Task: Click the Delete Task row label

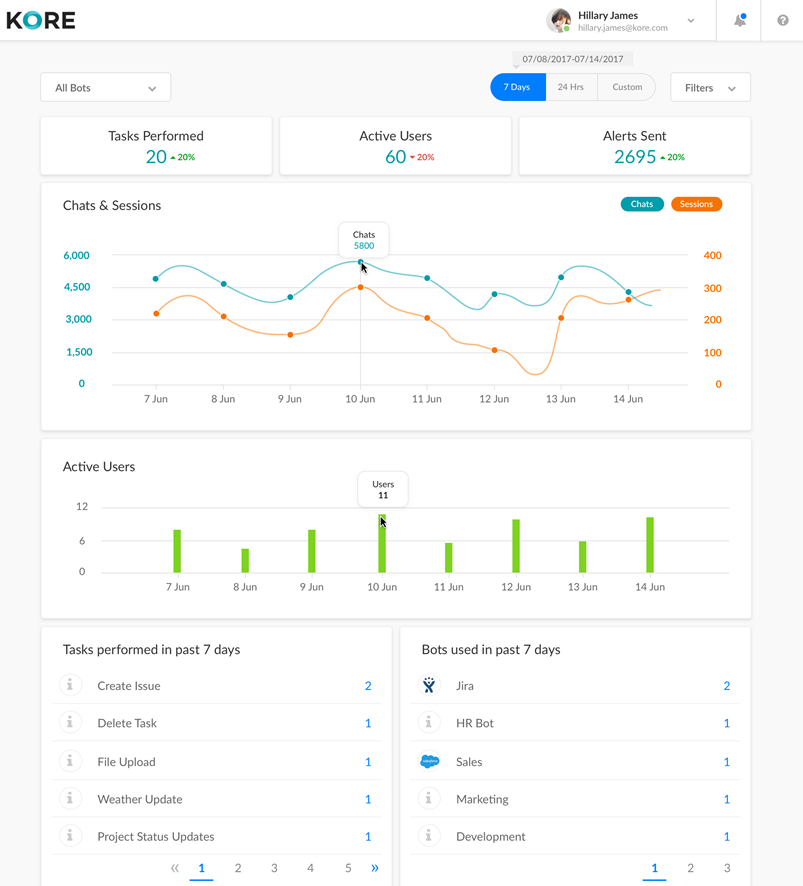Action: point(127,723)
